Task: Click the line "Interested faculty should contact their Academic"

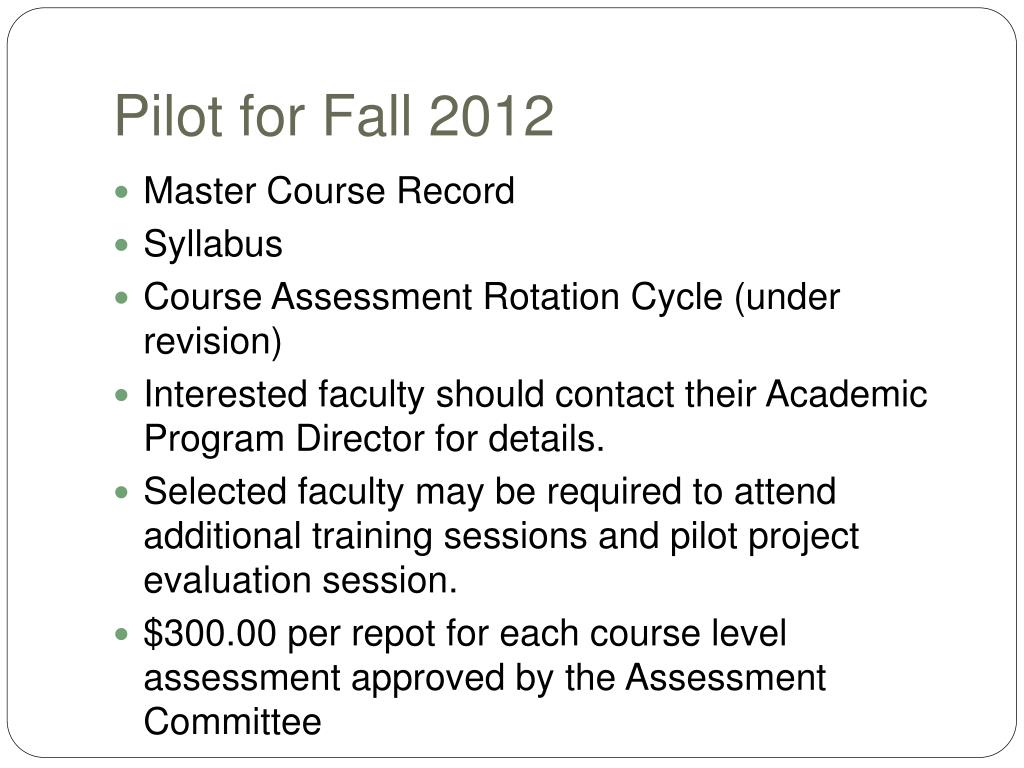Action: tap(536, 394)
